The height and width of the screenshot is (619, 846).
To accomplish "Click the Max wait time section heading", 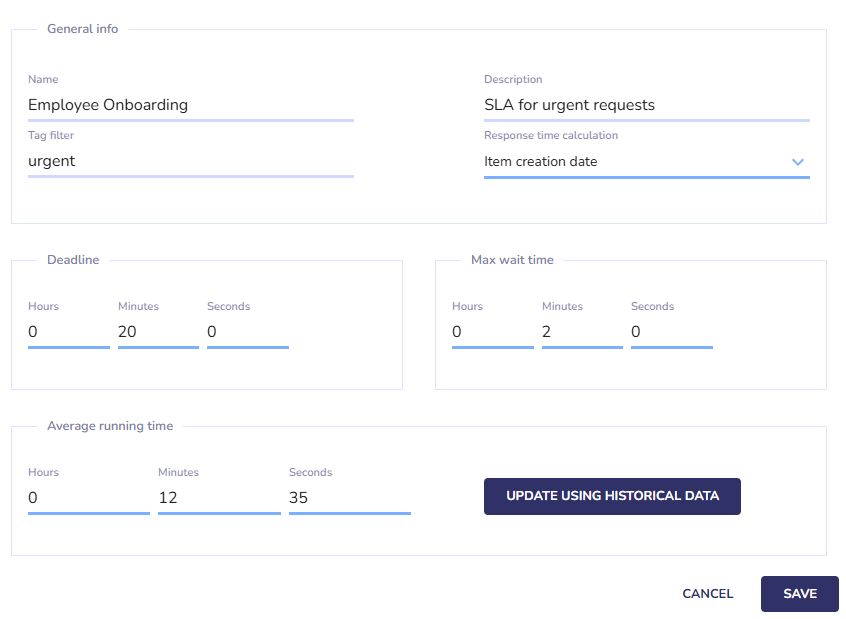I will 512,260.
